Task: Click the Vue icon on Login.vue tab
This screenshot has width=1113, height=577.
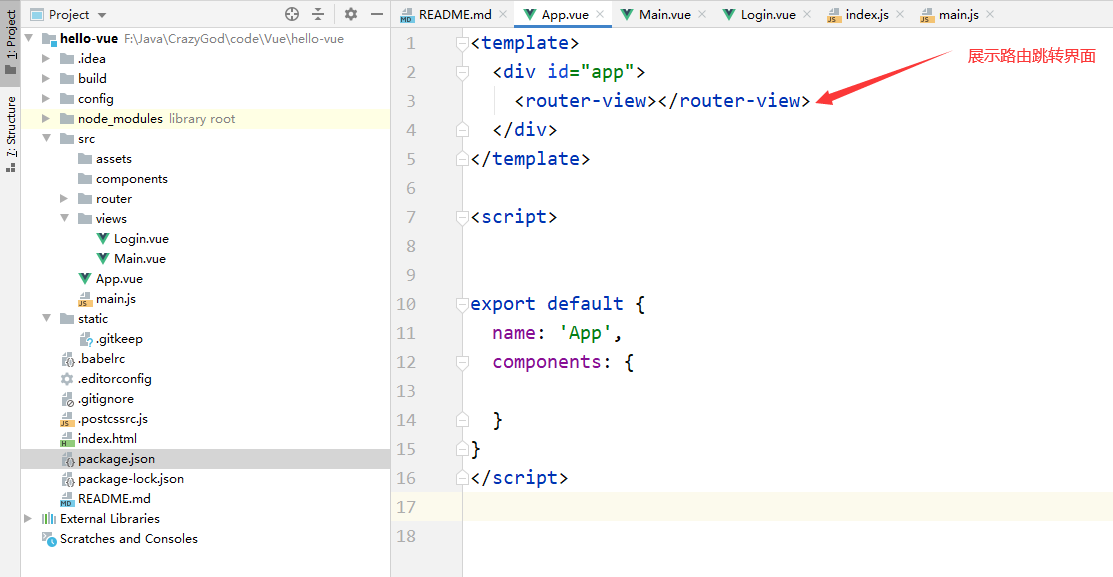Action: (729, 14)
